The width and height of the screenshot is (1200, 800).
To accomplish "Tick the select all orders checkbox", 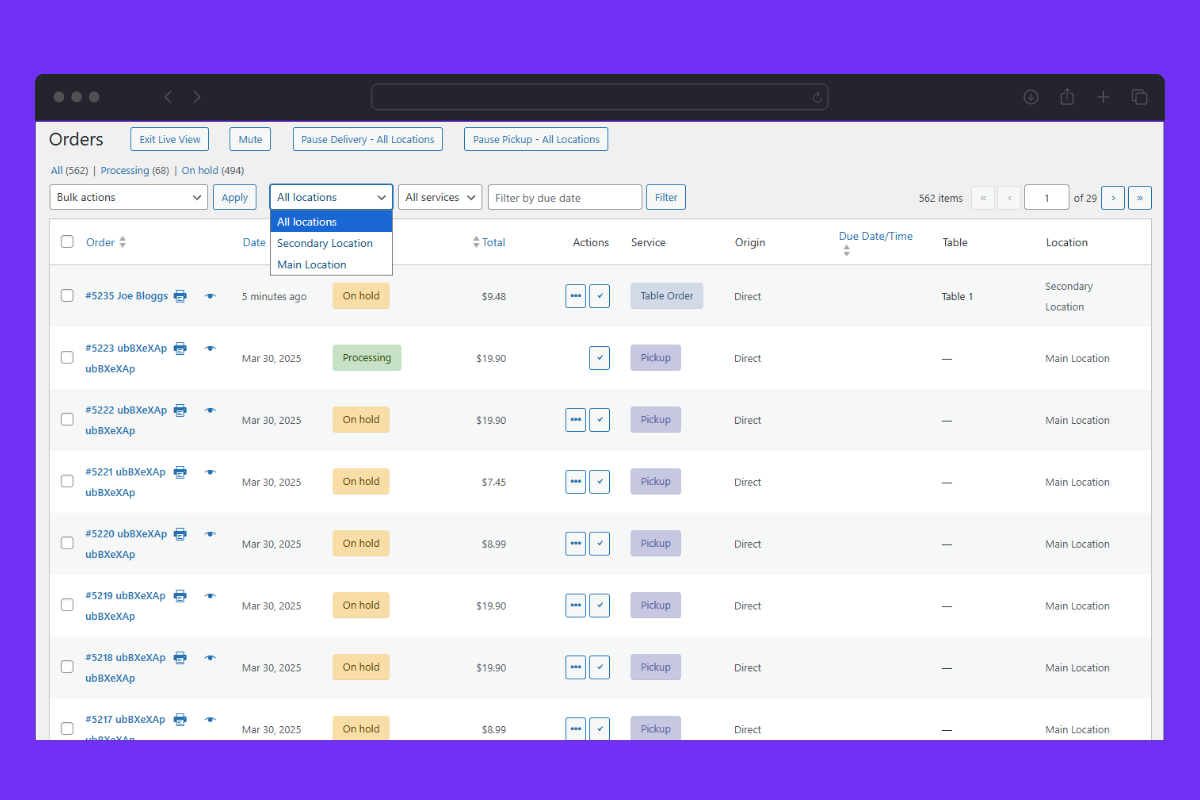I will (67, 242).
